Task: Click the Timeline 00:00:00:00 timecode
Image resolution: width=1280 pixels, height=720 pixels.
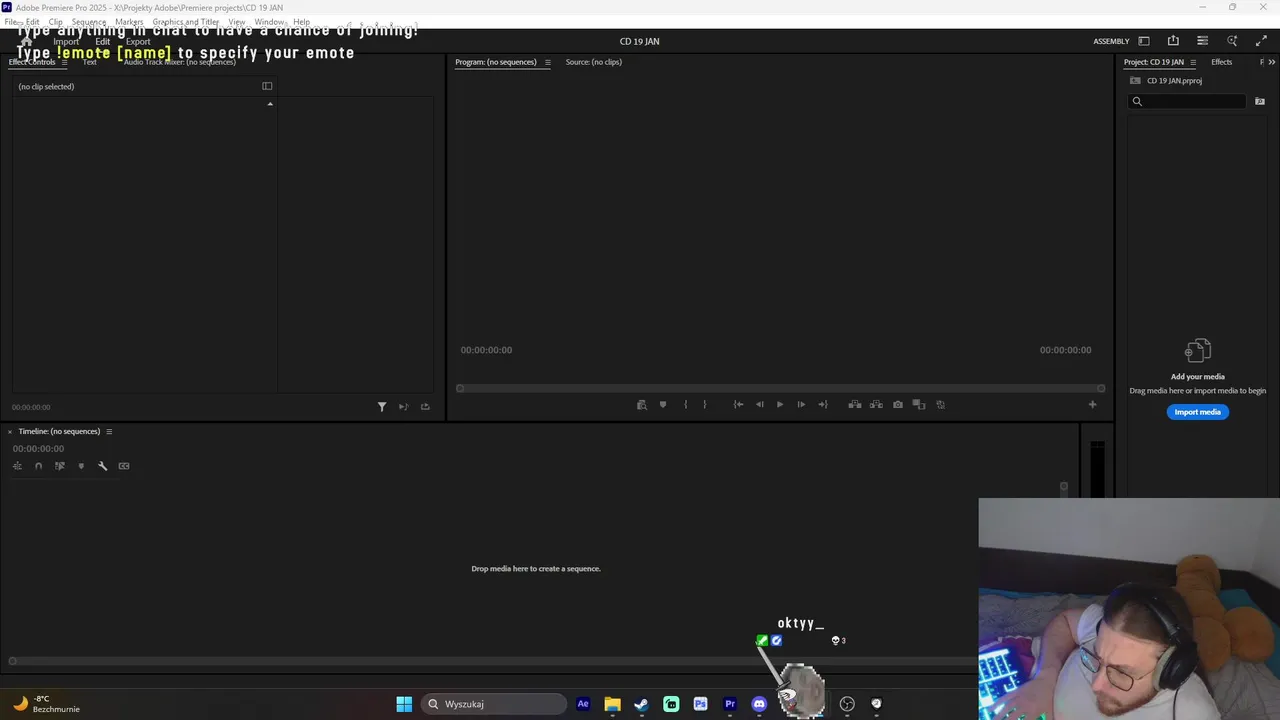Action: pyautogui.click(x=38, y=449)
